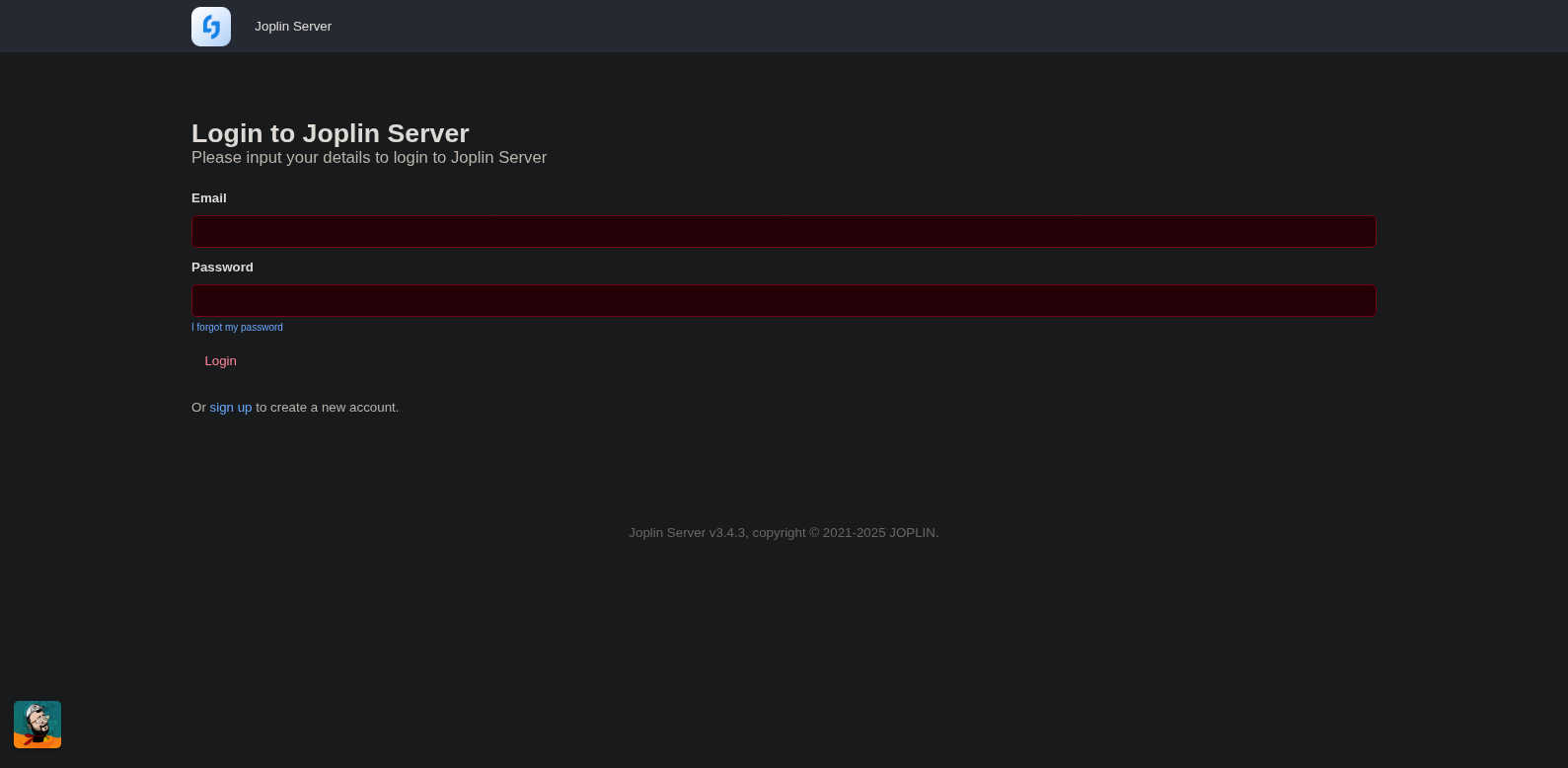The width and height of the screenshot is (1568, 768).
Task: Click the Login button
Action: tap(220, 361)
